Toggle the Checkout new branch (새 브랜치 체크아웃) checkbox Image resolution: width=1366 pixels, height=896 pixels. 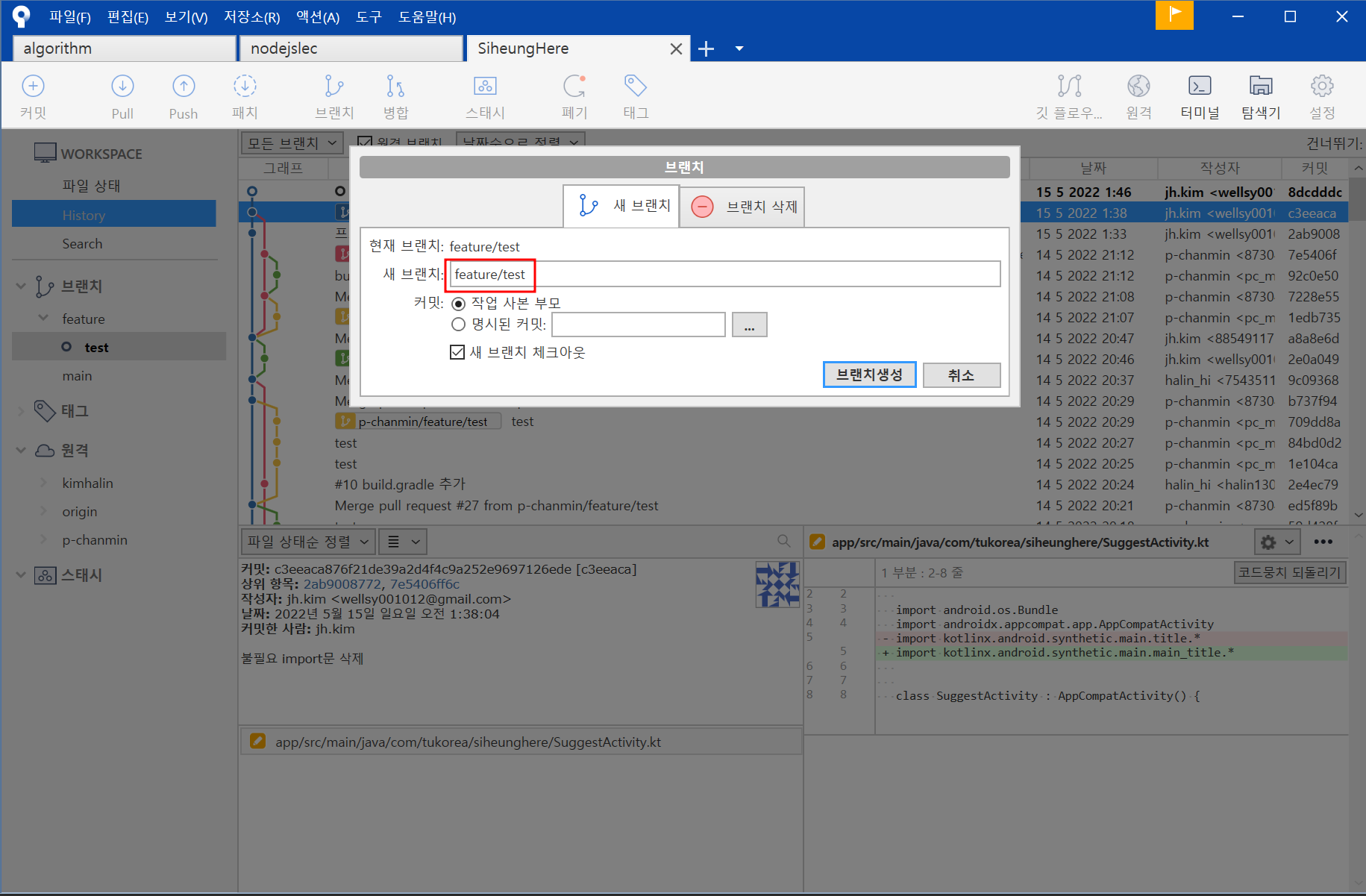[457, 352]
